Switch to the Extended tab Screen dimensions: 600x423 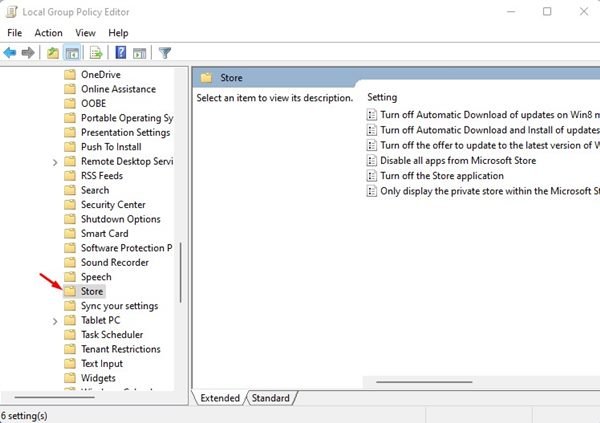click(220, 398)
